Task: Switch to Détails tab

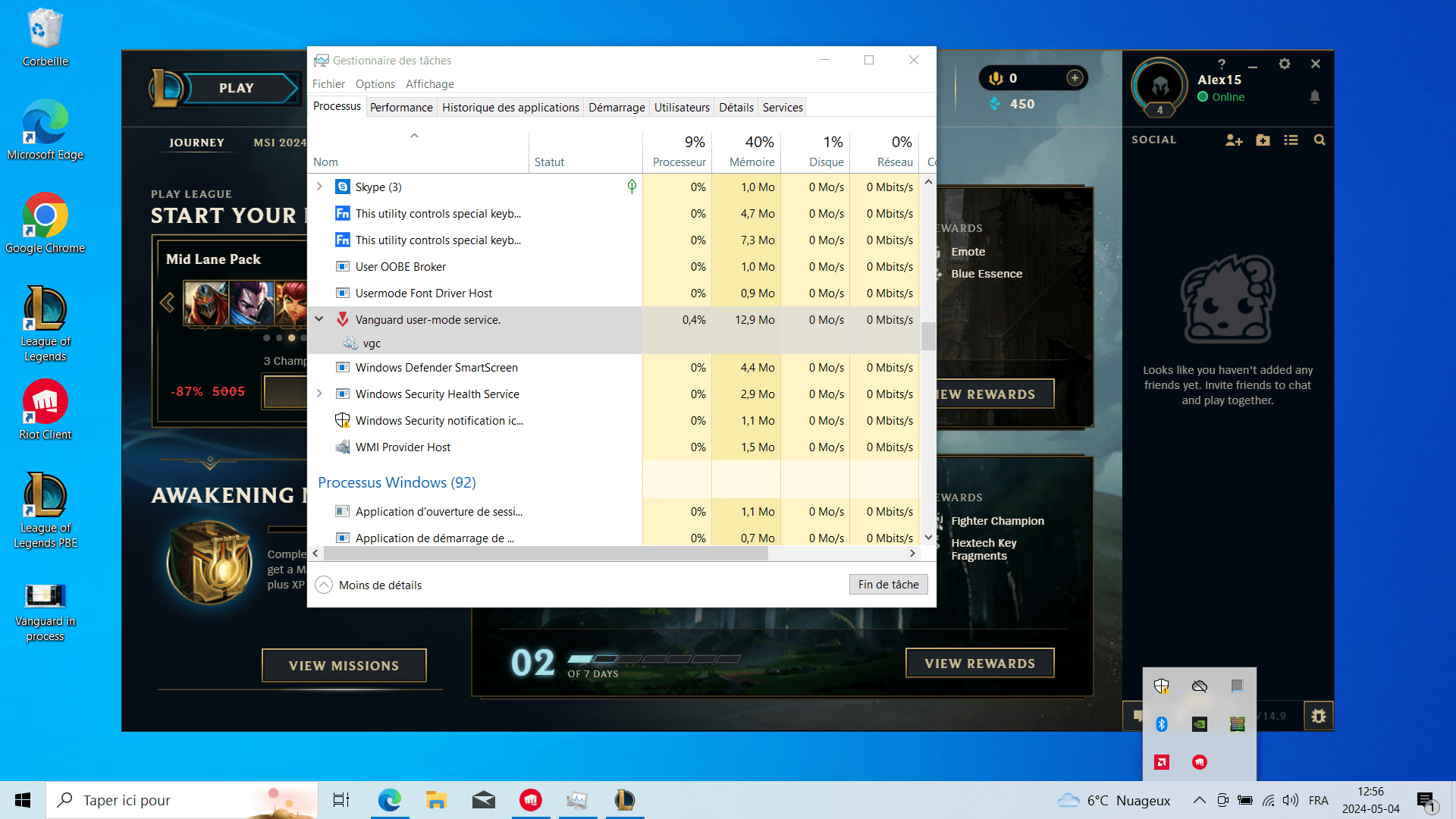Action: [736, 107]
